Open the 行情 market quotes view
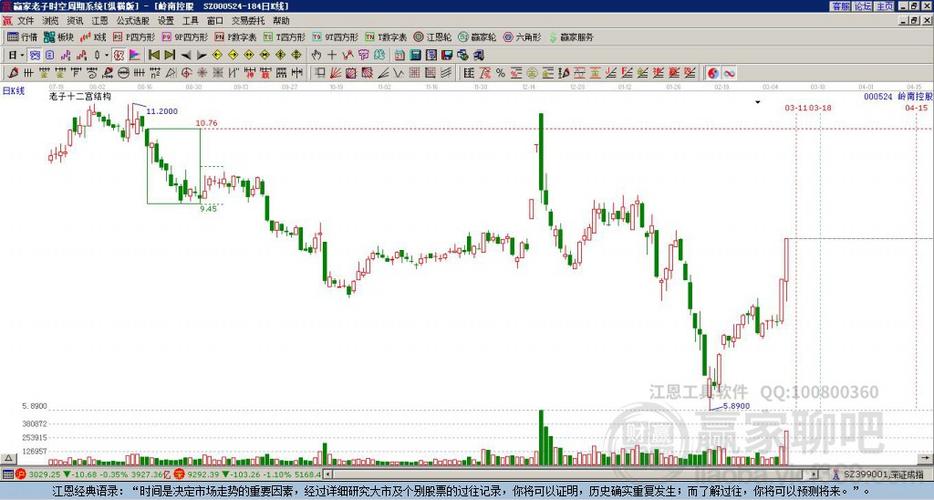The image size is (934, 500). click(x=22, y=37)
